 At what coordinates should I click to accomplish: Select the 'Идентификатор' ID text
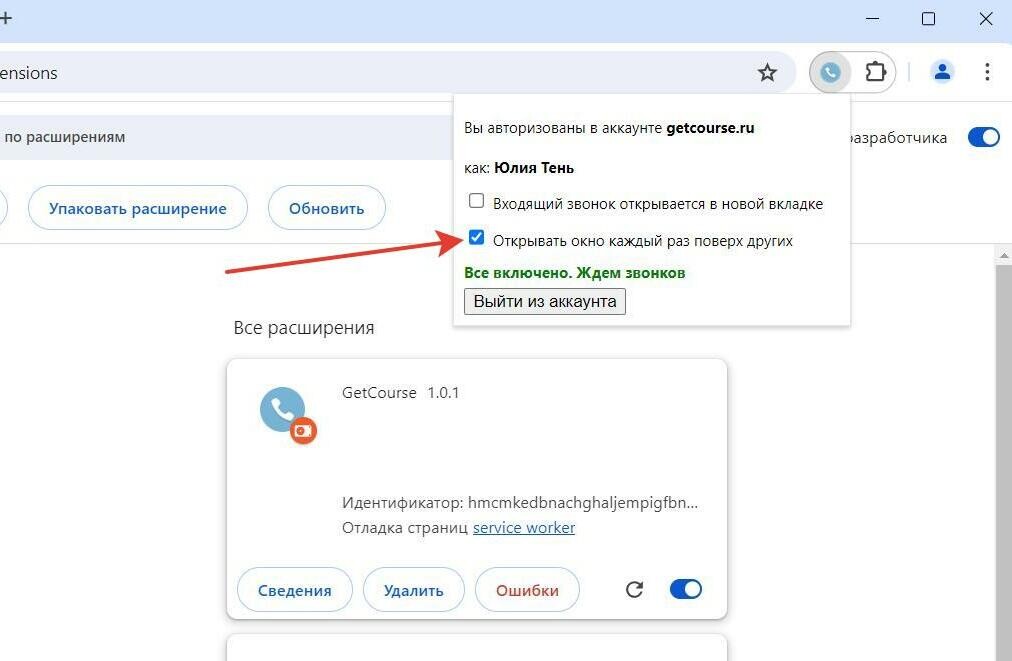pyautogui.click(x=520, y=503)
